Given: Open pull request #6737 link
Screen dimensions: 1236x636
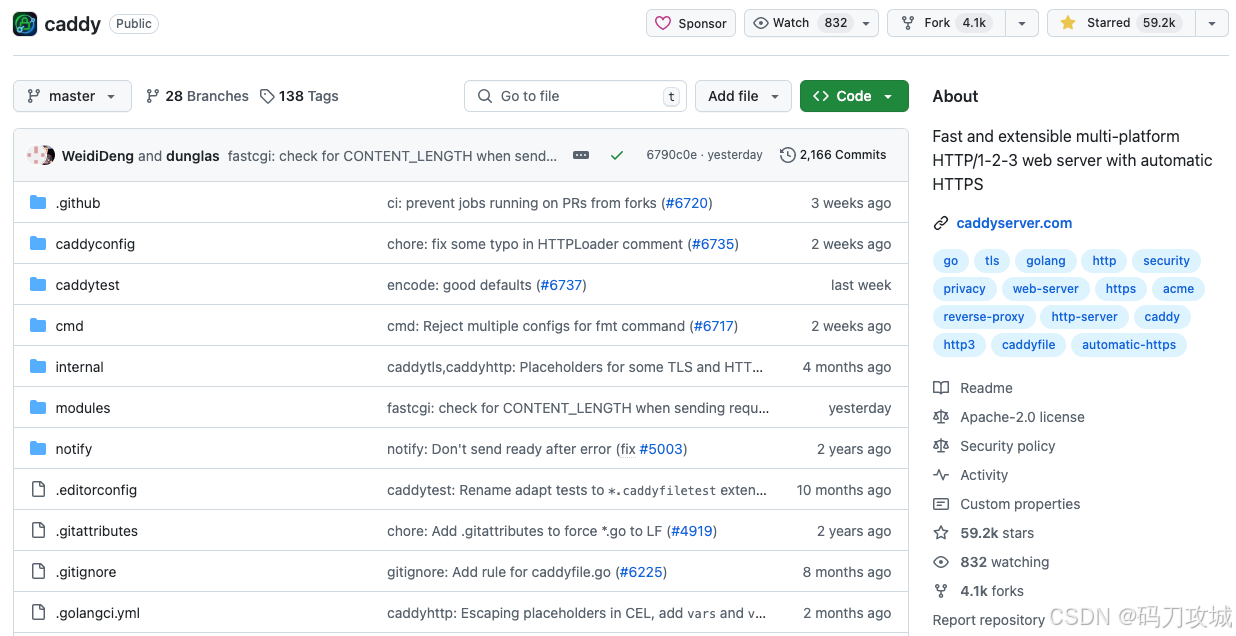Looking at the screenshot, I should pos(561,285).
